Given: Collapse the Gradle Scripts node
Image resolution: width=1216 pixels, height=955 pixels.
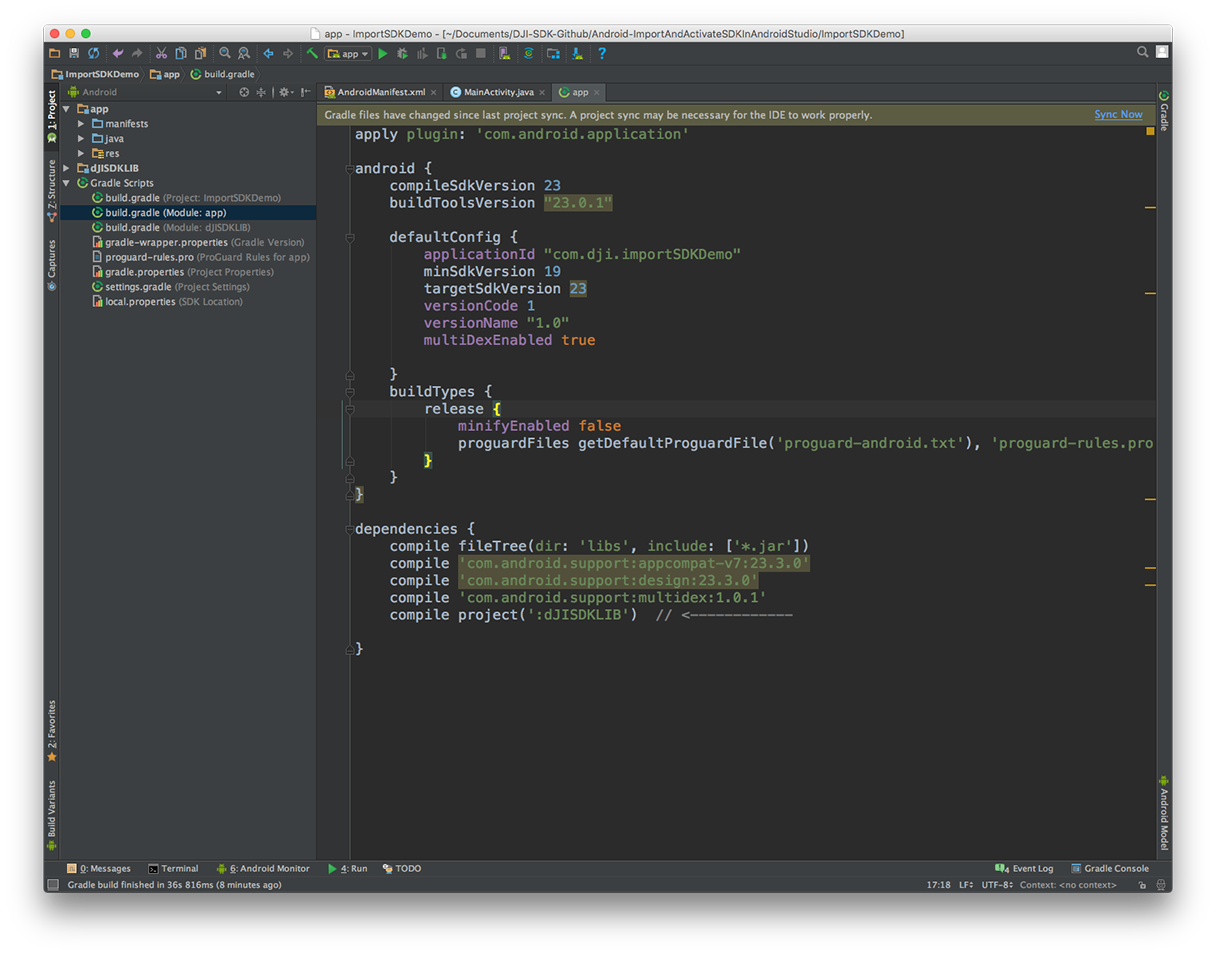Looking at the screenshot, I should pyautogui.click(x=65, y=183).
